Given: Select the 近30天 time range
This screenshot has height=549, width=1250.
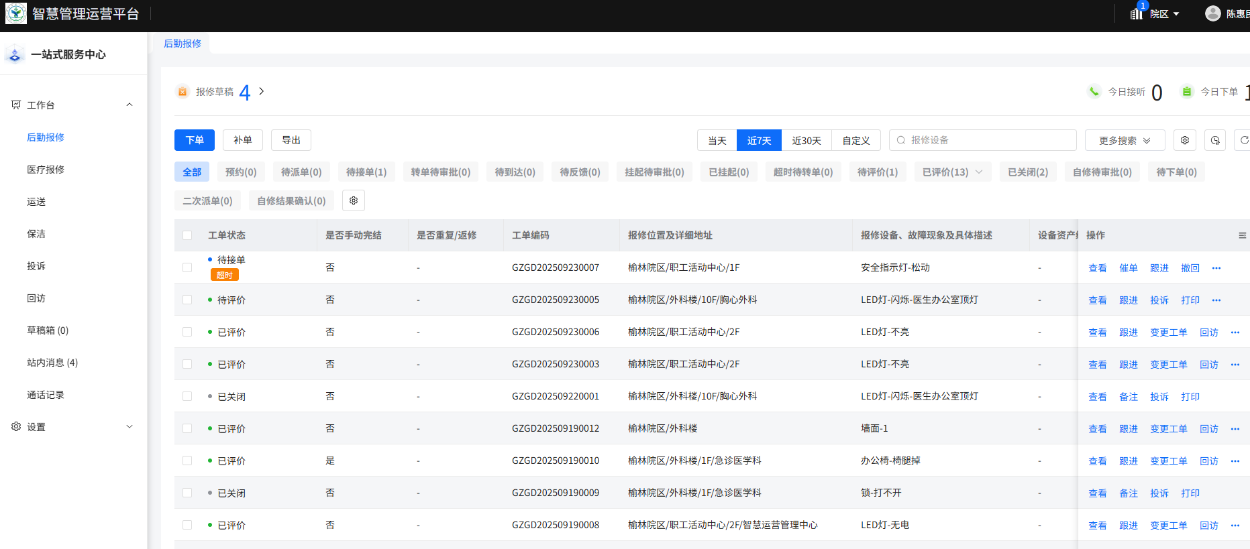Looking at the screenshot, I should [806, 140].
